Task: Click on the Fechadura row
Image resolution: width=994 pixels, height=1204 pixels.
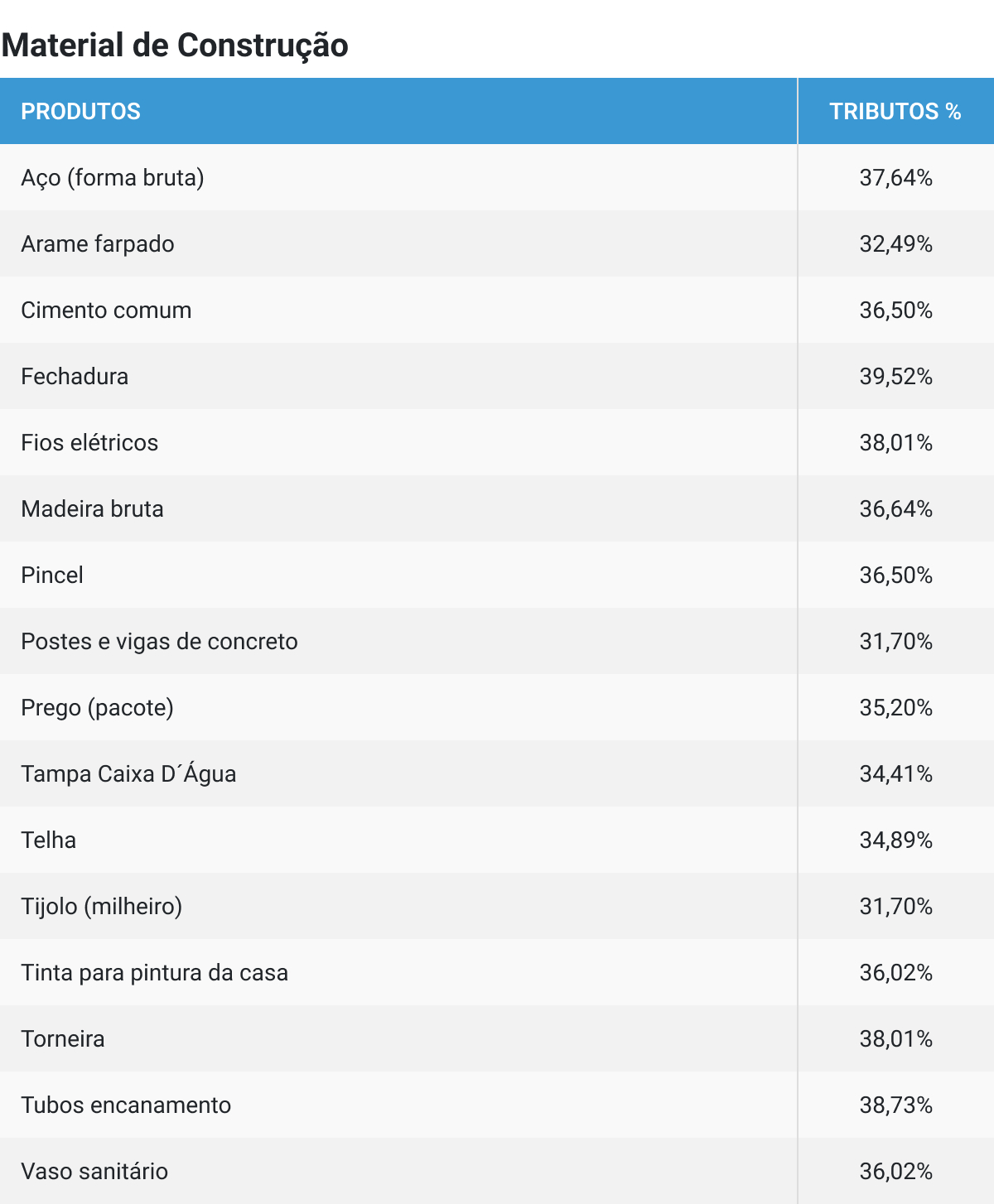Action: (75, 377)
